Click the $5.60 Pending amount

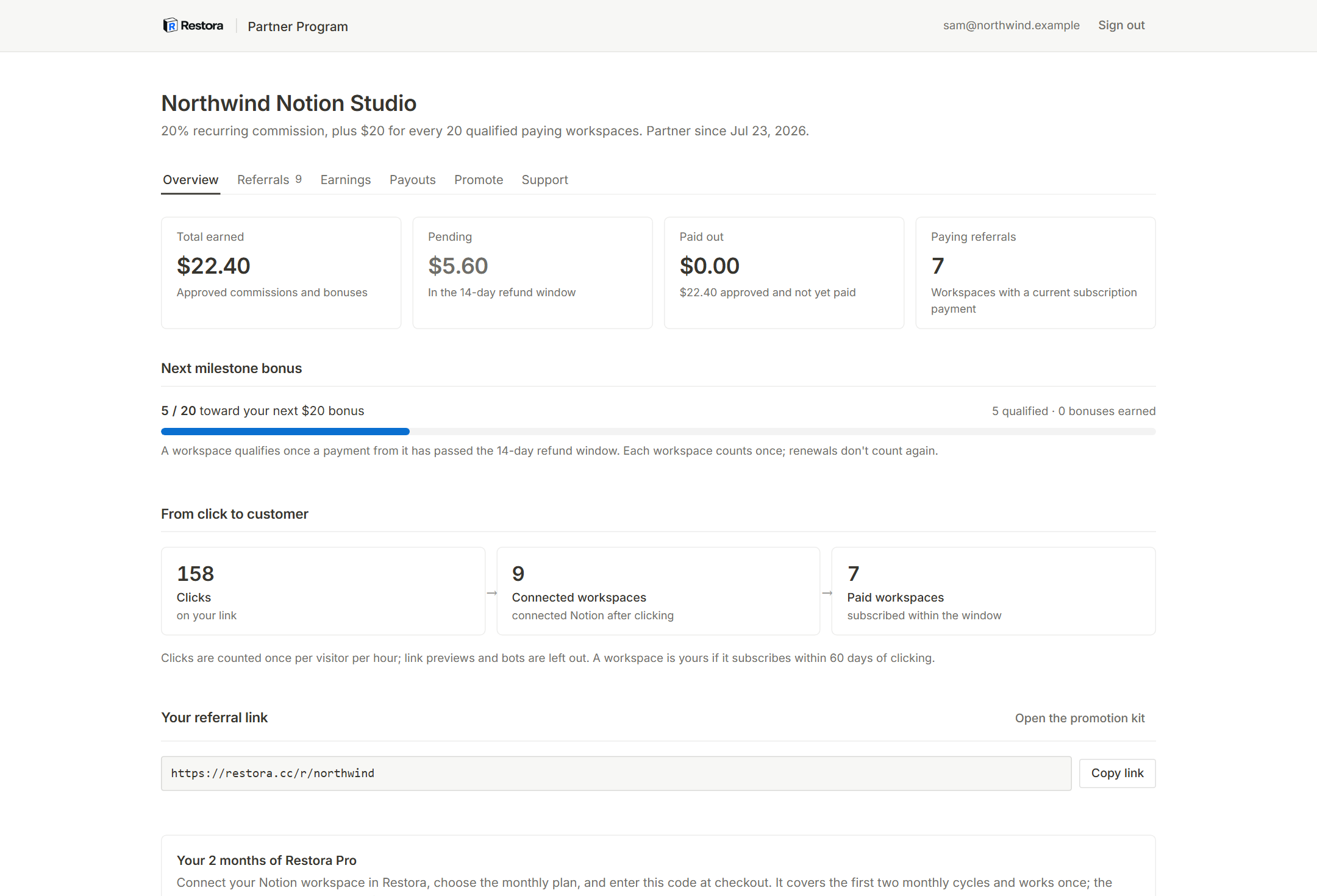coord(458,266)
